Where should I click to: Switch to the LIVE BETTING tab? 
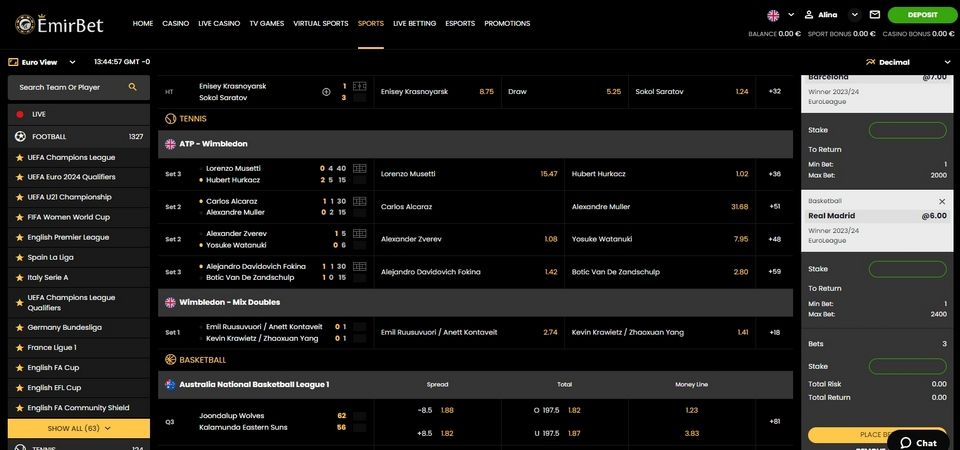(414, 23)
